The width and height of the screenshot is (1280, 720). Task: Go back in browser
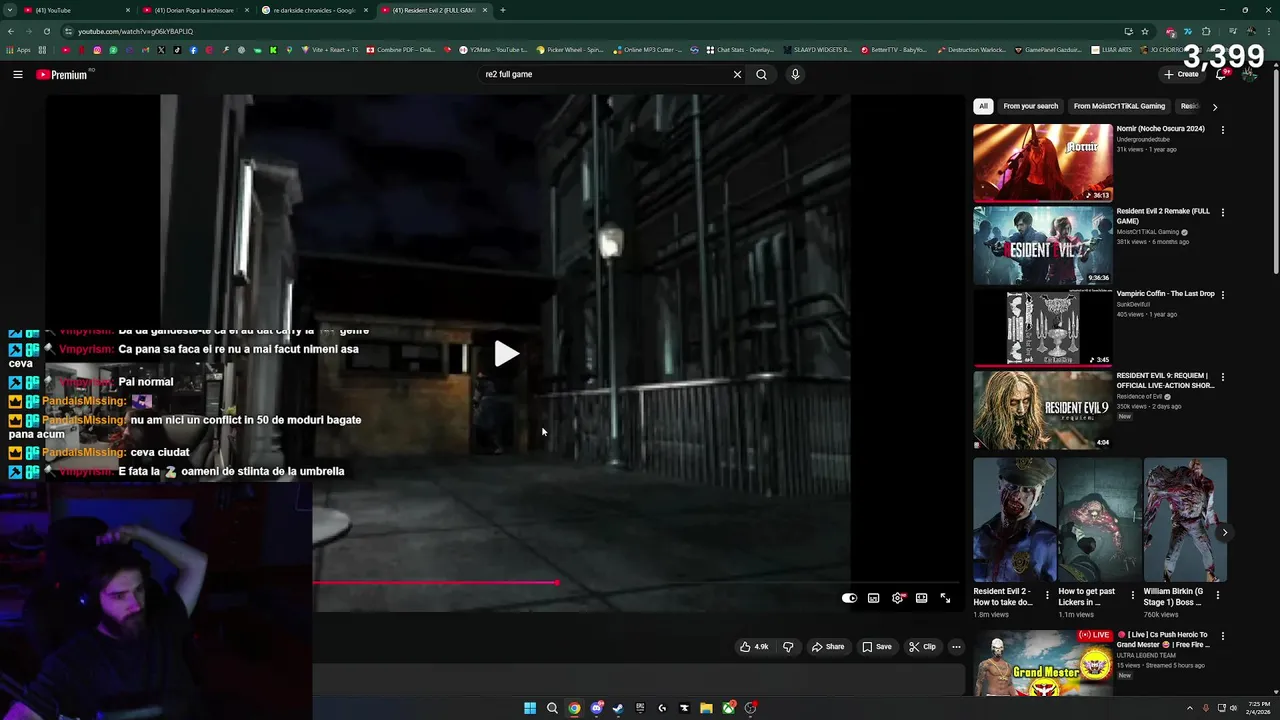pyautogui.click(x=11, y=31)
